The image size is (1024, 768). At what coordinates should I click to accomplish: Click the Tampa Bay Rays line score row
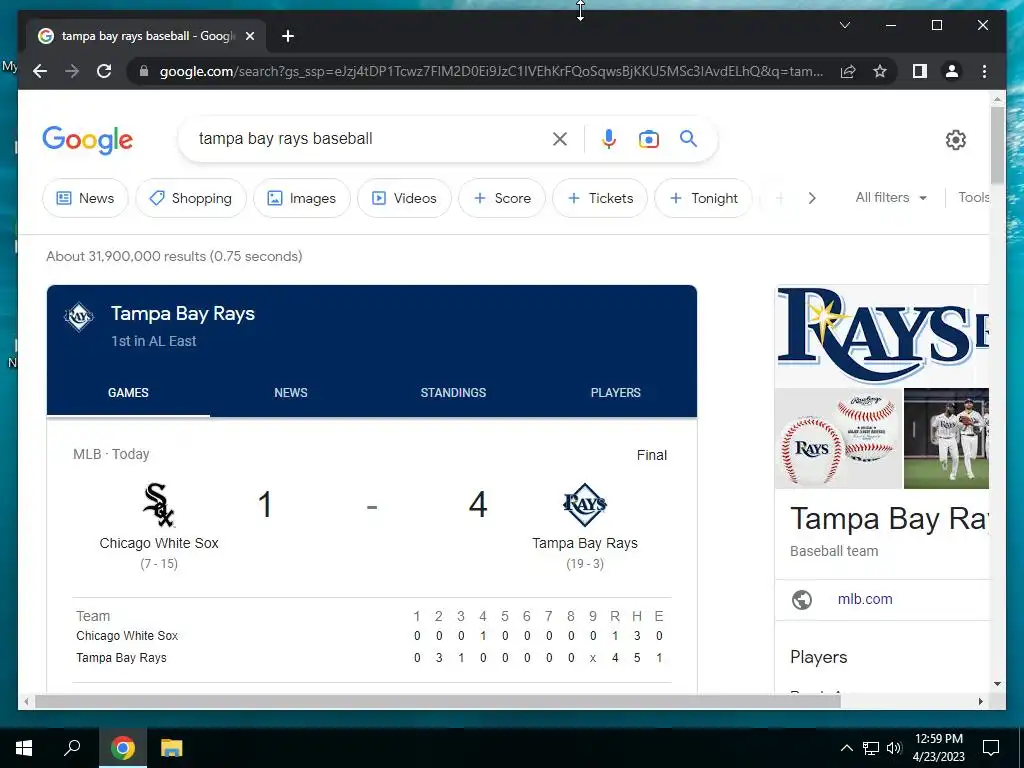pyautogui.click(x=372, y=658)
